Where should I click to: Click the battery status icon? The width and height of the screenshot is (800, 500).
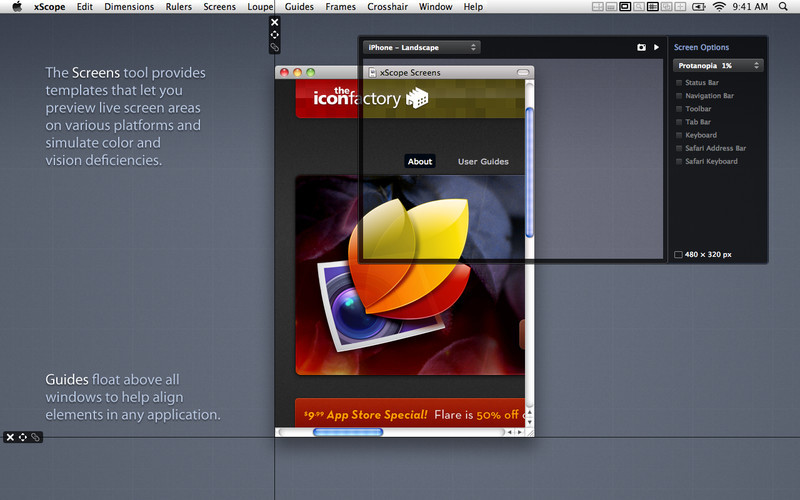click(698, 7)
